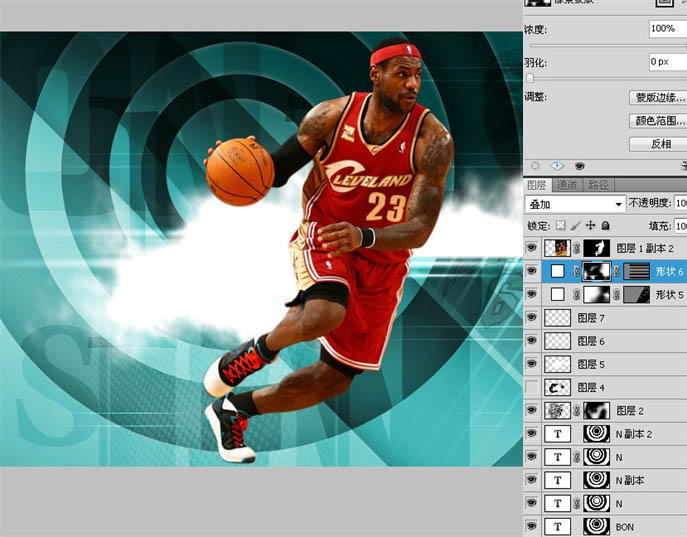Click the lock all padlock icon
The width and height of the screenshot is (687, 537).
pyautogui.click(x=606, y=226)
